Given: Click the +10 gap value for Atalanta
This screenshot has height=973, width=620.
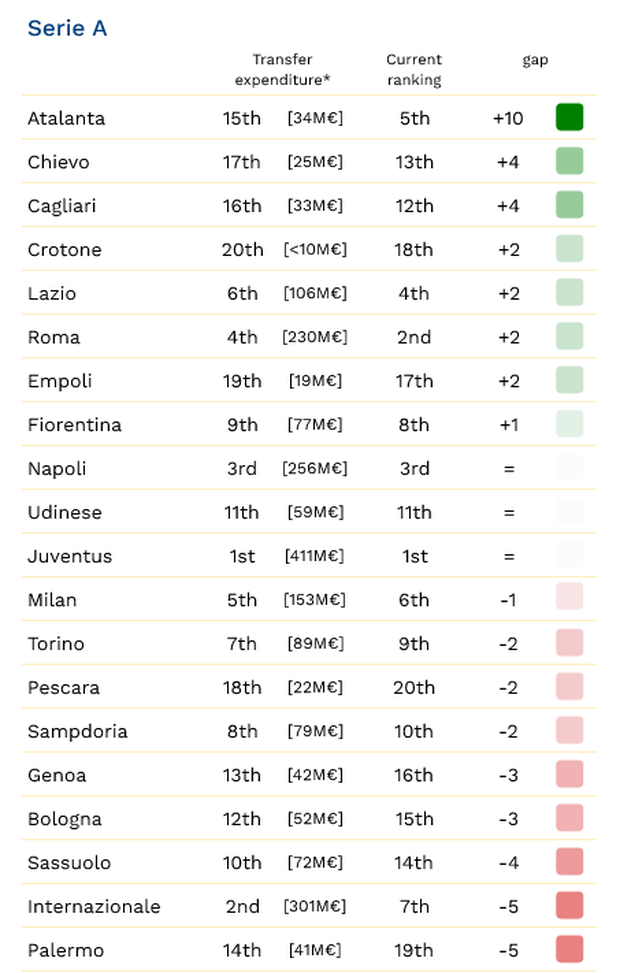Looking at the screenshot, I should [x=508, y=118].
